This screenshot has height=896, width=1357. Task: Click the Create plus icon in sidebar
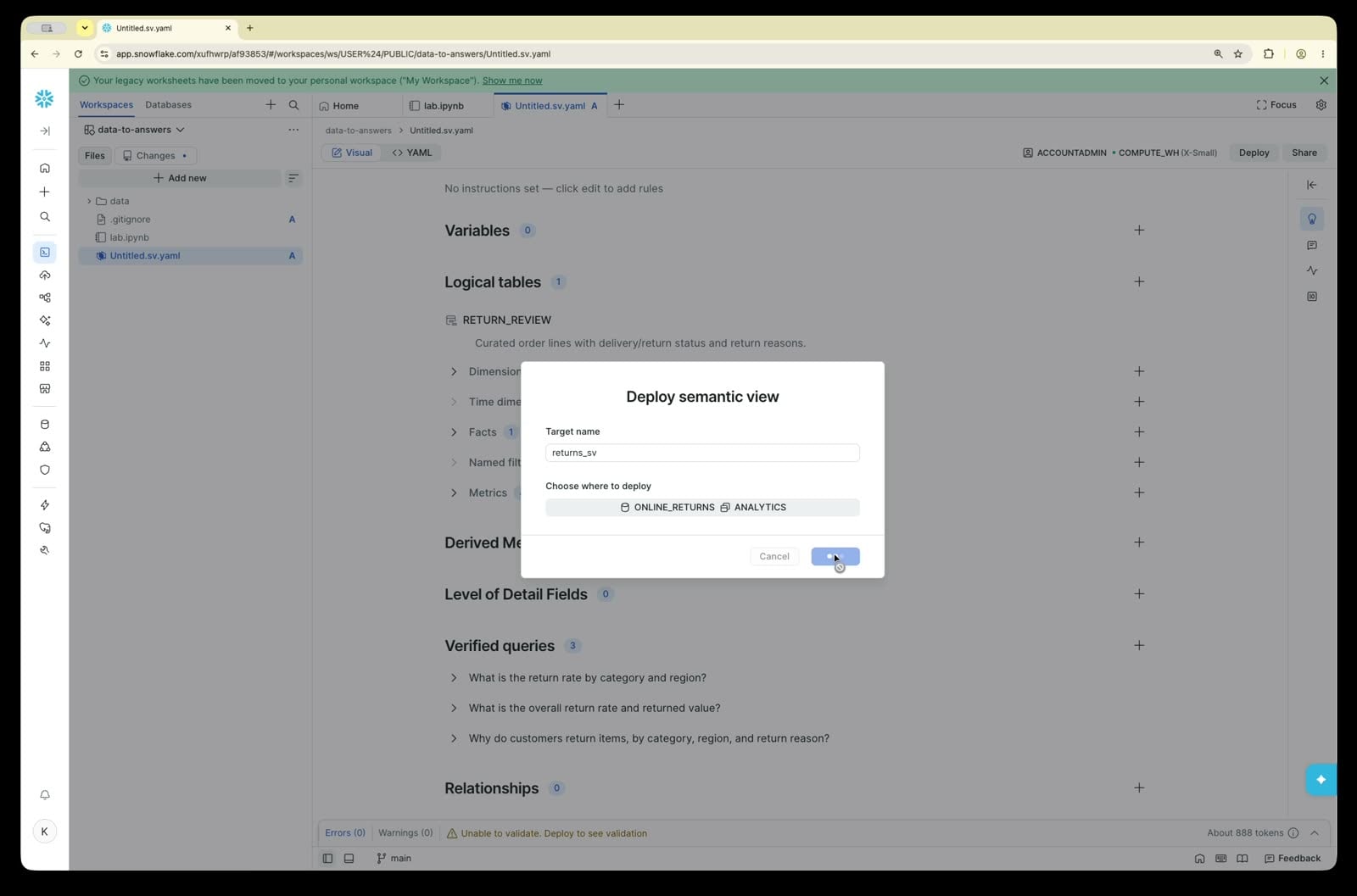pos(45,192)
